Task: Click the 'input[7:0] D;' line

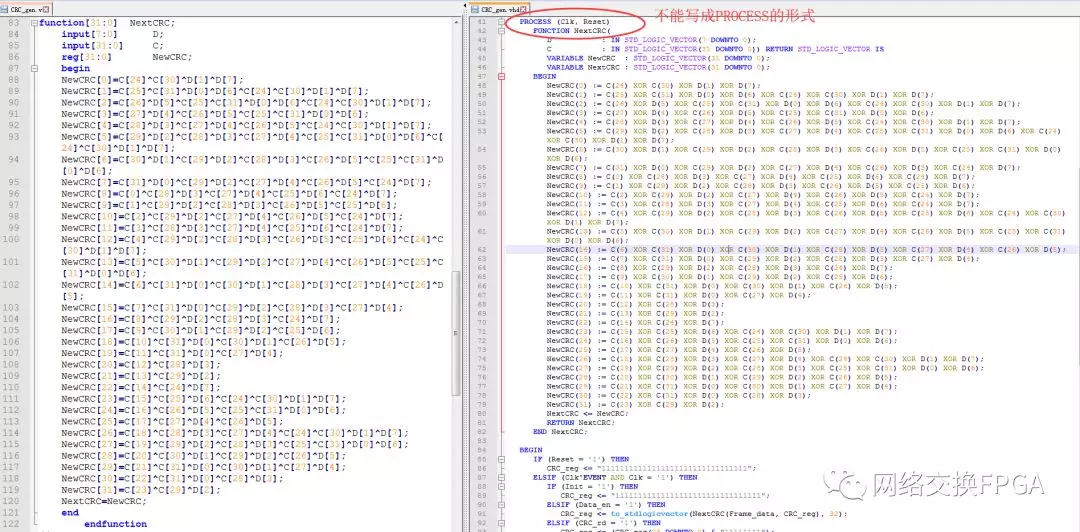Action: click(x=113, y=34)
